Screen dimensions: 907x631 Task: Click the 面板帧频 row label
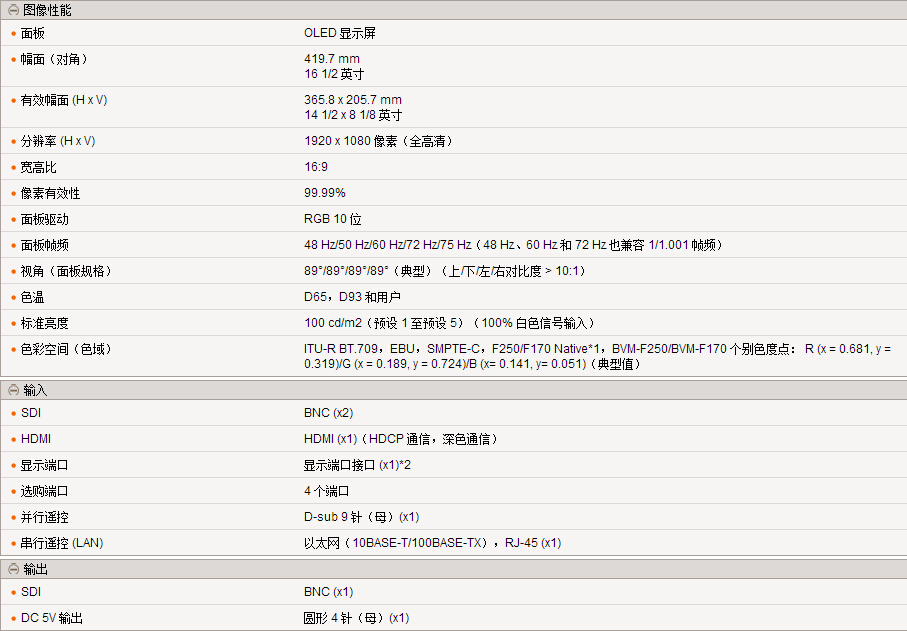44,246
